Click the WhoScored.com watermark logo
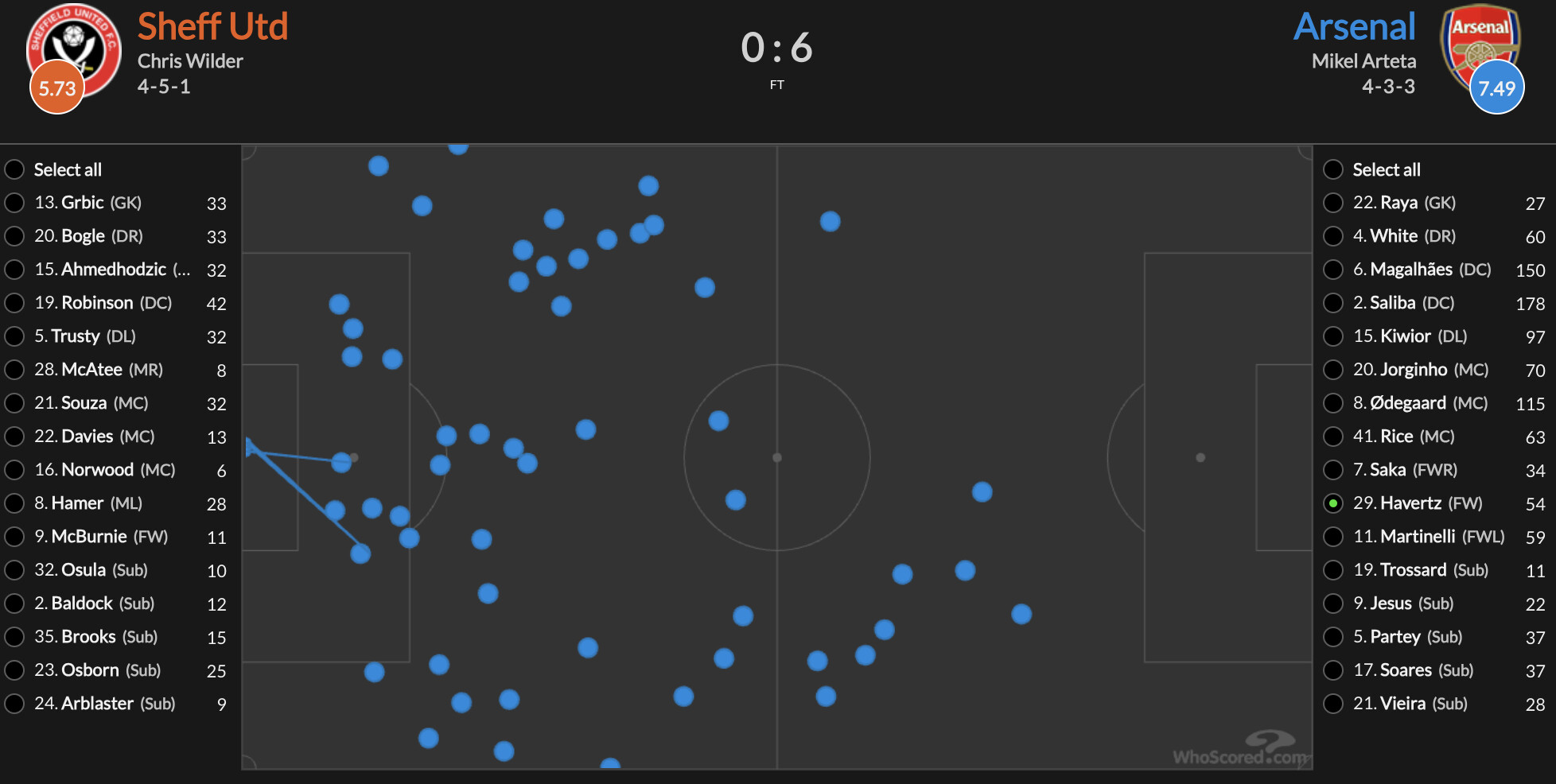This screenshot has width=1556, height=784. click(x=1241, y=748)
